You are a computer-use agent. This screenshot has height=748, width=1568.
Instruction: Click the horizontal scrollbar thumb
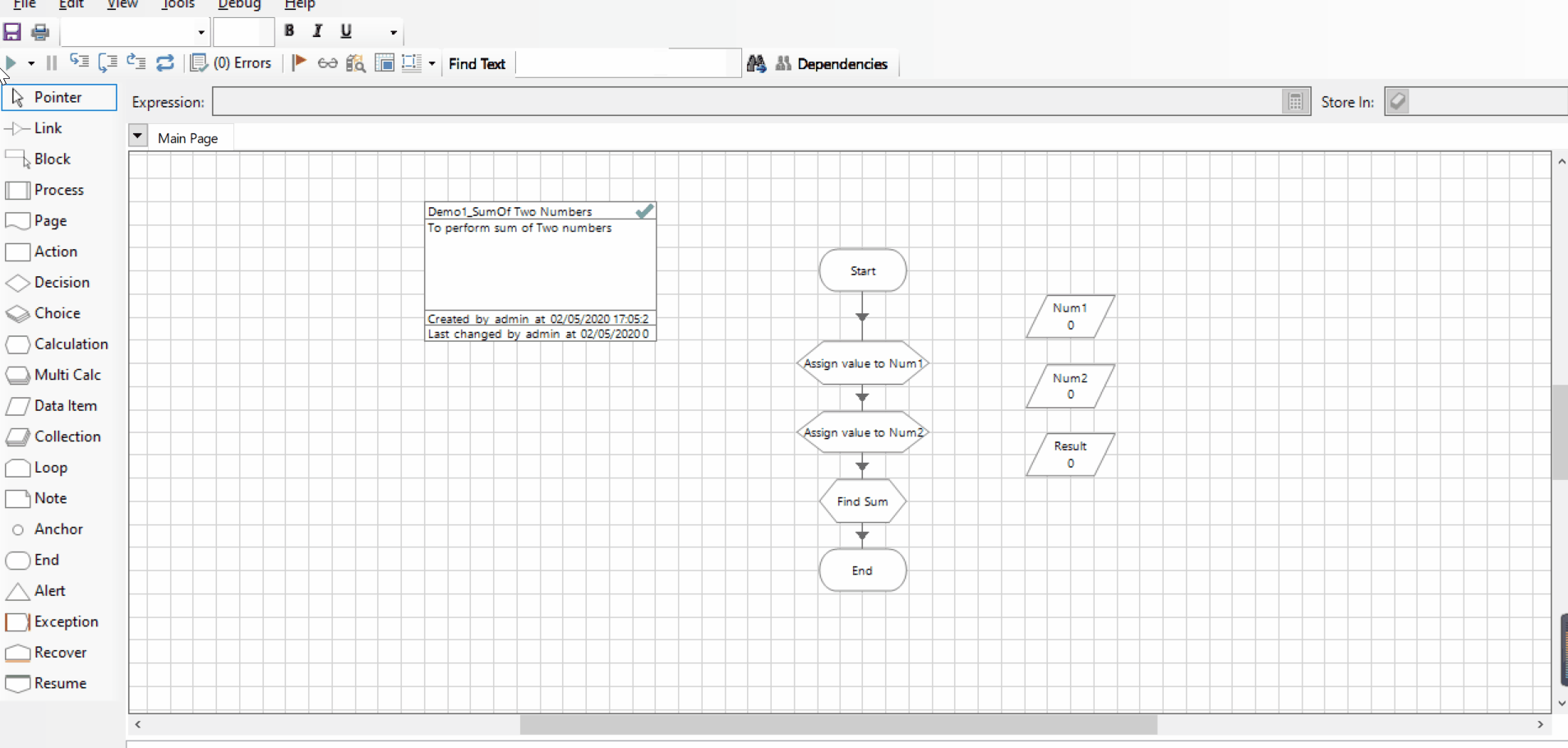point(838,725)
